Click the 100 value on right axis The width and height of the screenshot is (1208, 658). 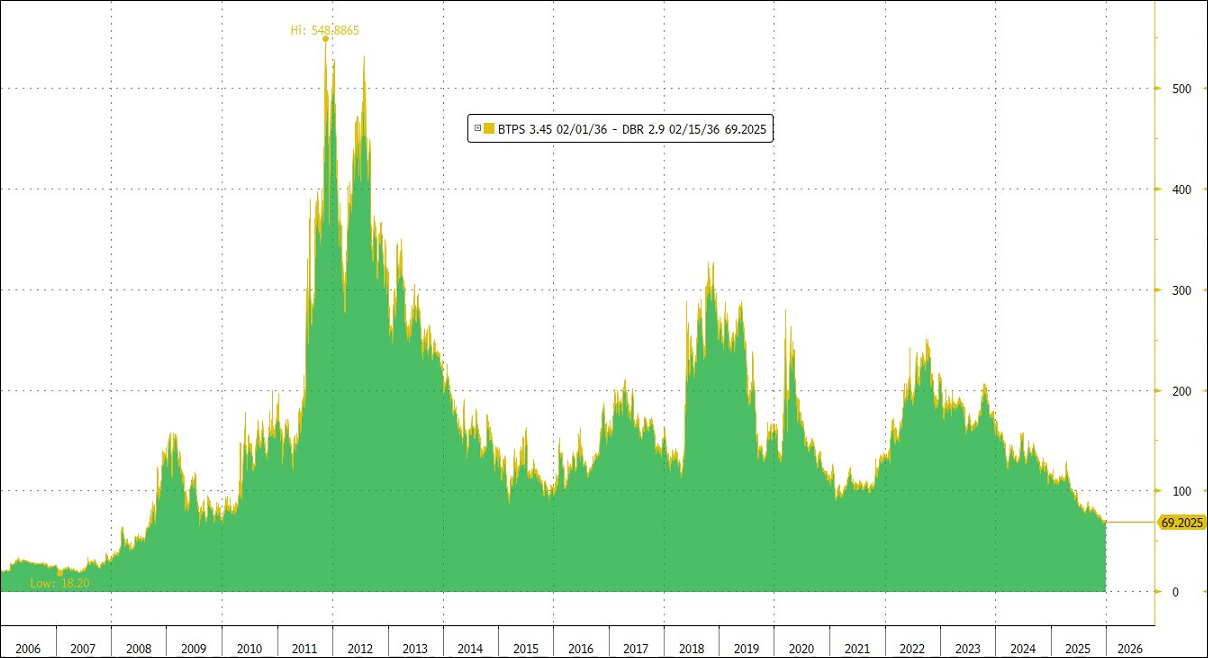pos(1184,491)
